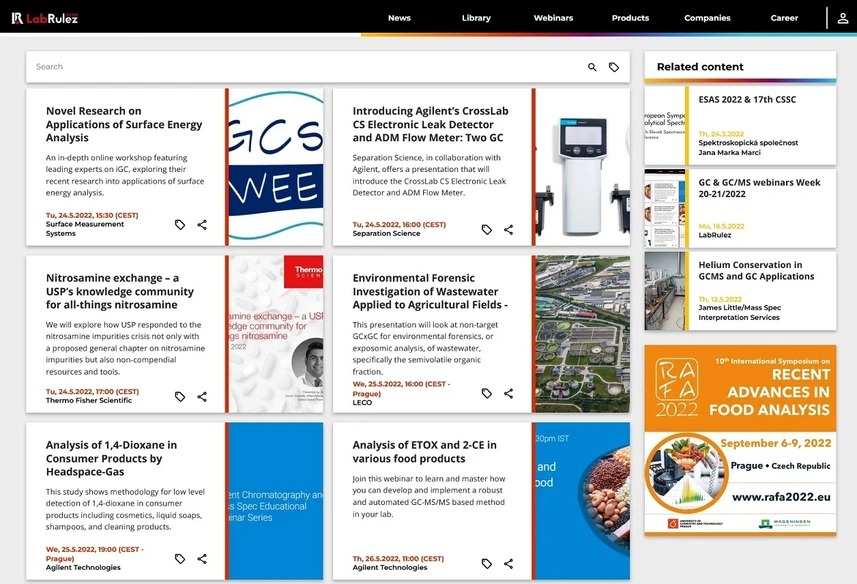Share the Nitrosamine exchange webinar
This screenshot has height=584, width=857.
click(202, 397)
